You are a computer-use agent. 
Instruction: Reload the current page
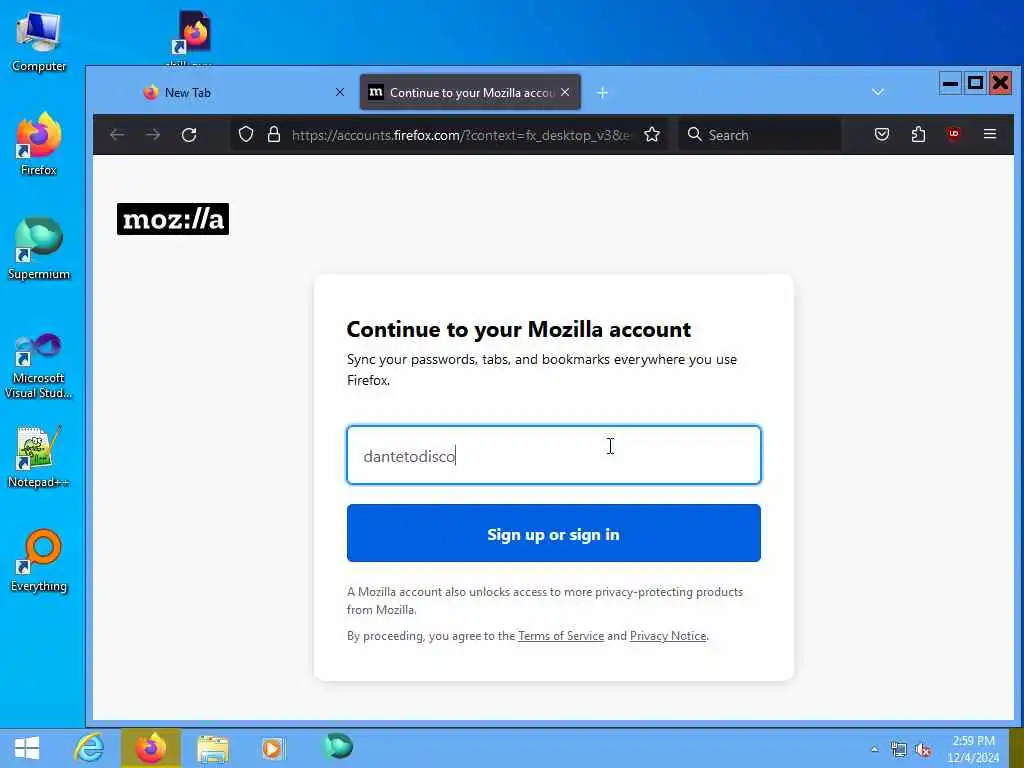coord(189,135)
